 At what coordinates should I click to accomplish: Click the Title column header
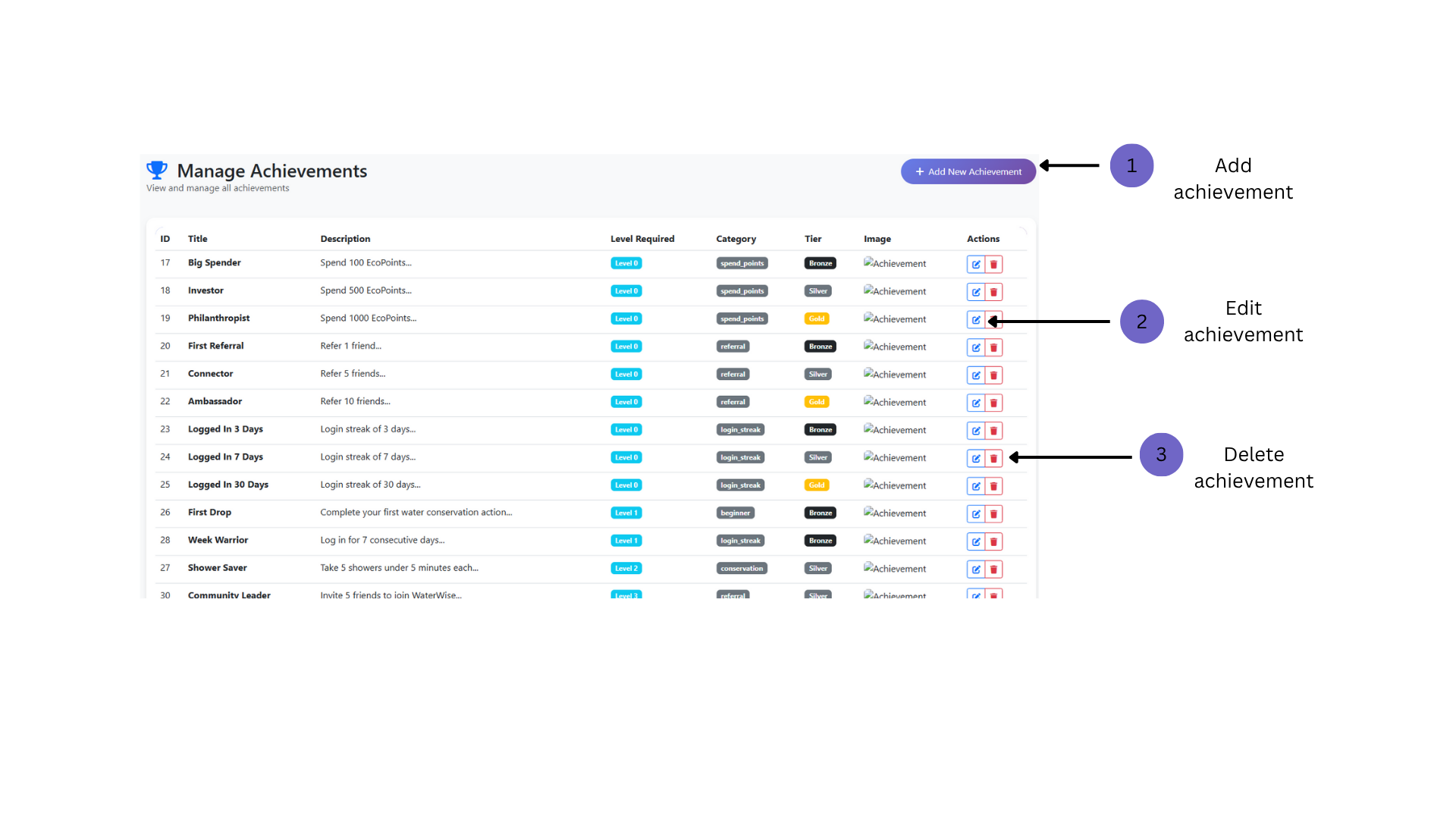[197, 239]
